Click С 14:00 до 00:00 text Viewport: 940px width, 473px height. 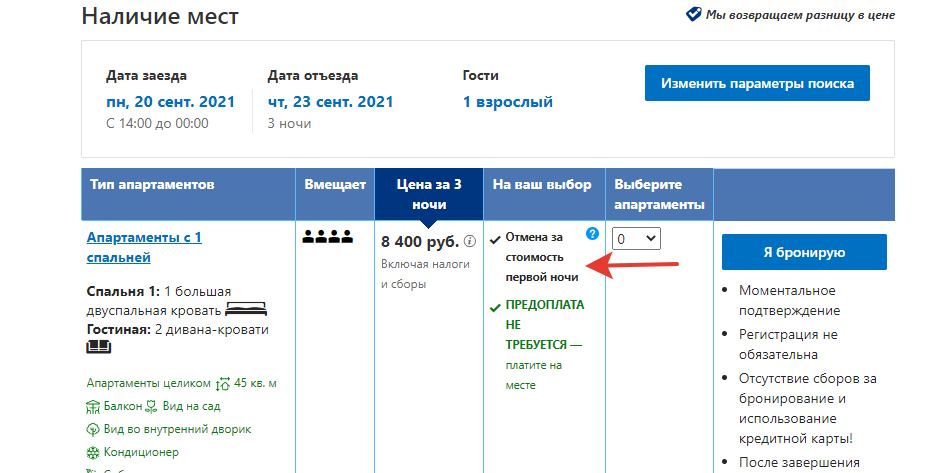point(157,123)
